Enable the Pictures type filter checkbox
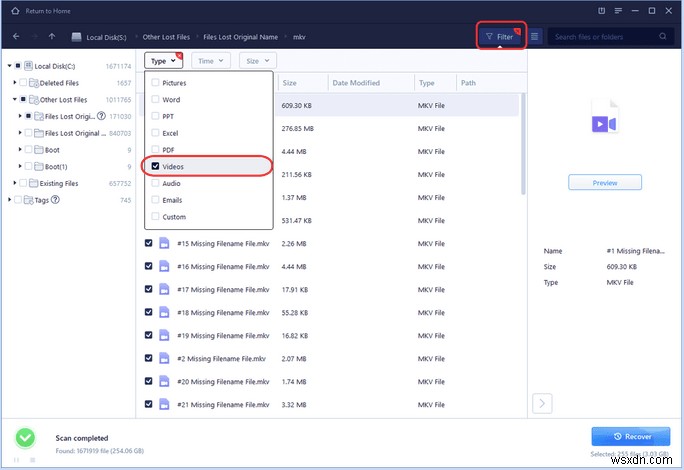Viewport: 684px width, 470px height. pyautogui.click(x=155, y=83)
